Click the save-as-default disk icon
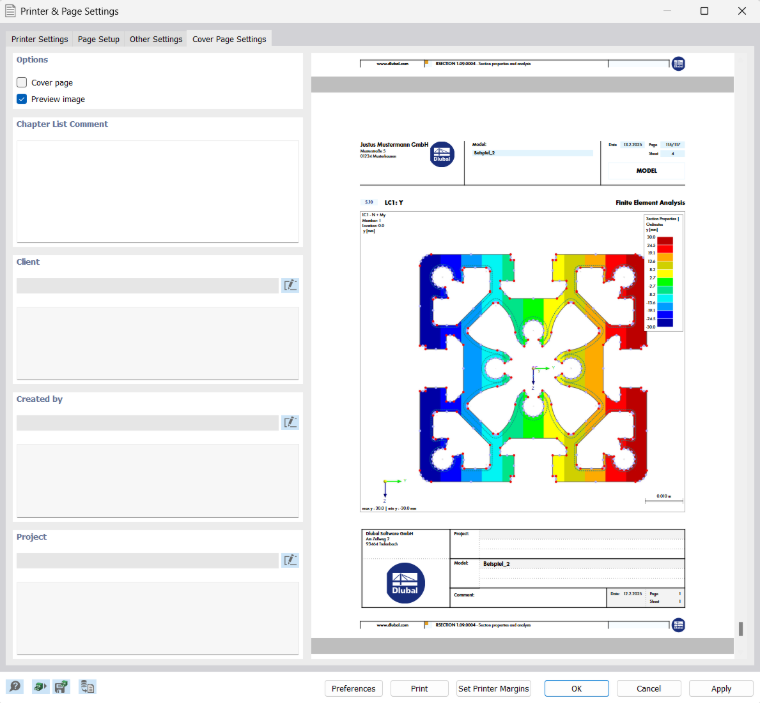This screenshot has height=703, width=760. [62, 687]
